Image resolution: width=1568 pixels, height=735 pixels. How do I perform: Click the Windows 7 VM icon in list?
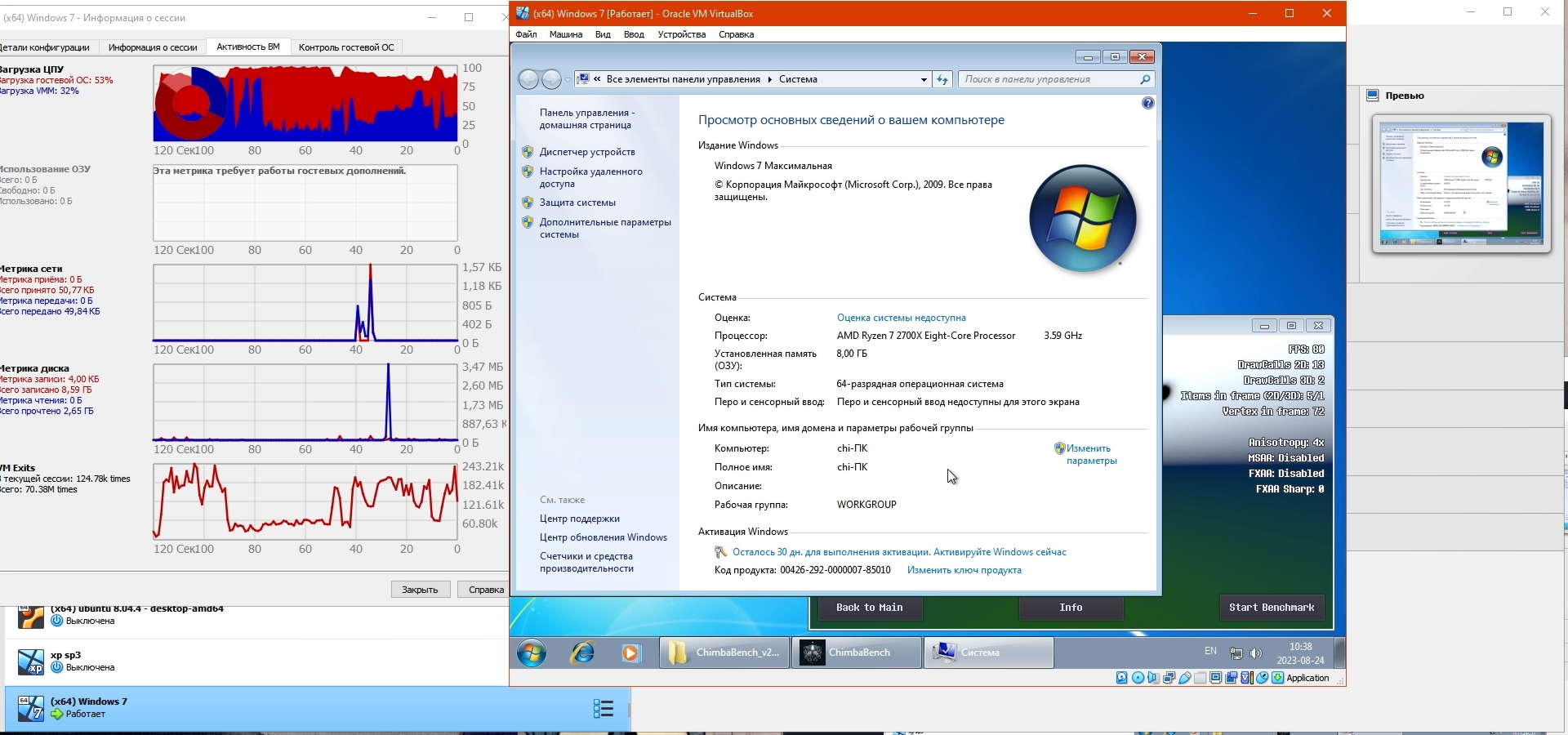[x=31, y=708]
